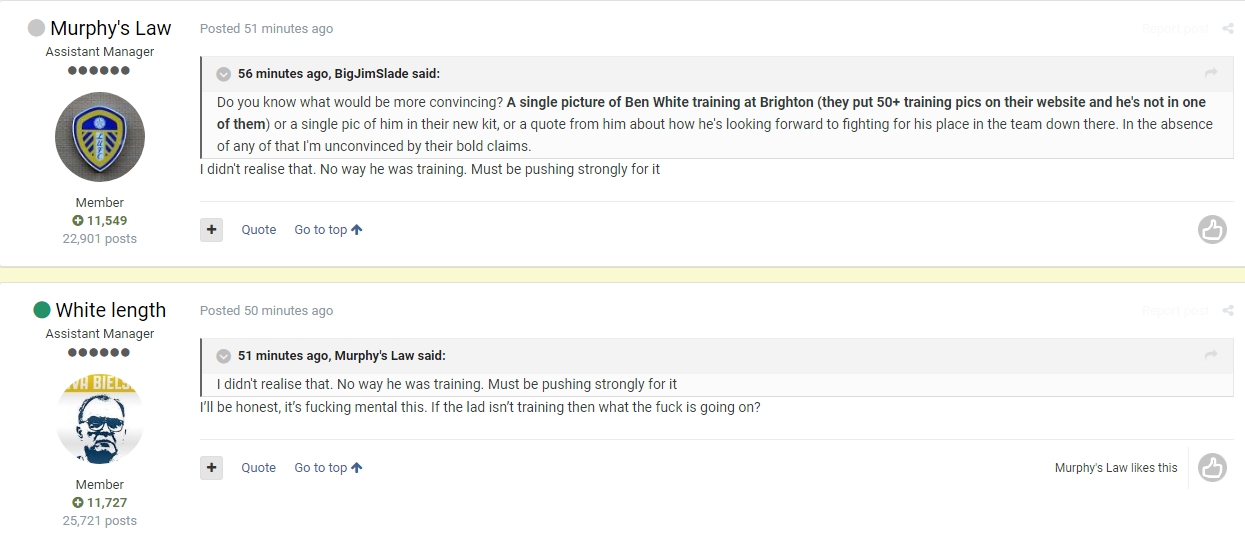1245x542 pixels.
Task: Quote White length's post
Action: [259, 467]
